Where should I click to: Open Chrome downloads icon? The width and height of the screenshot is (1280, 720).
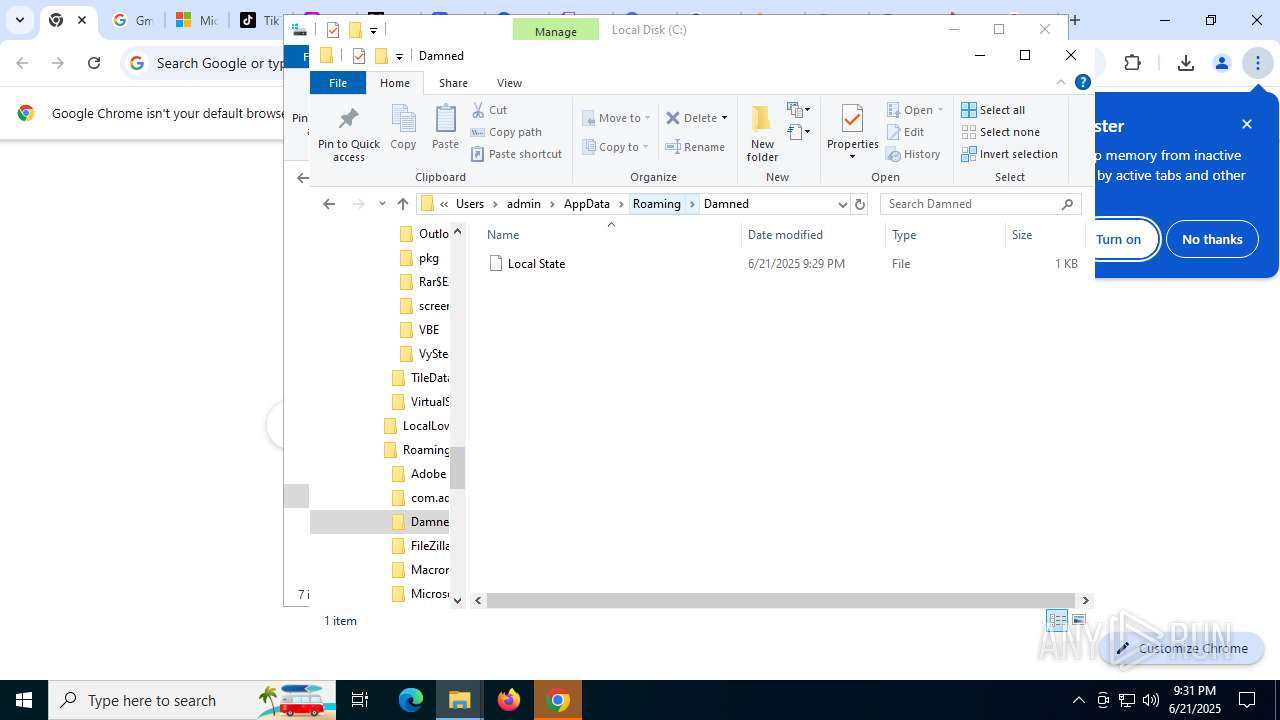pyautogui.click(x=1185, y=63)
